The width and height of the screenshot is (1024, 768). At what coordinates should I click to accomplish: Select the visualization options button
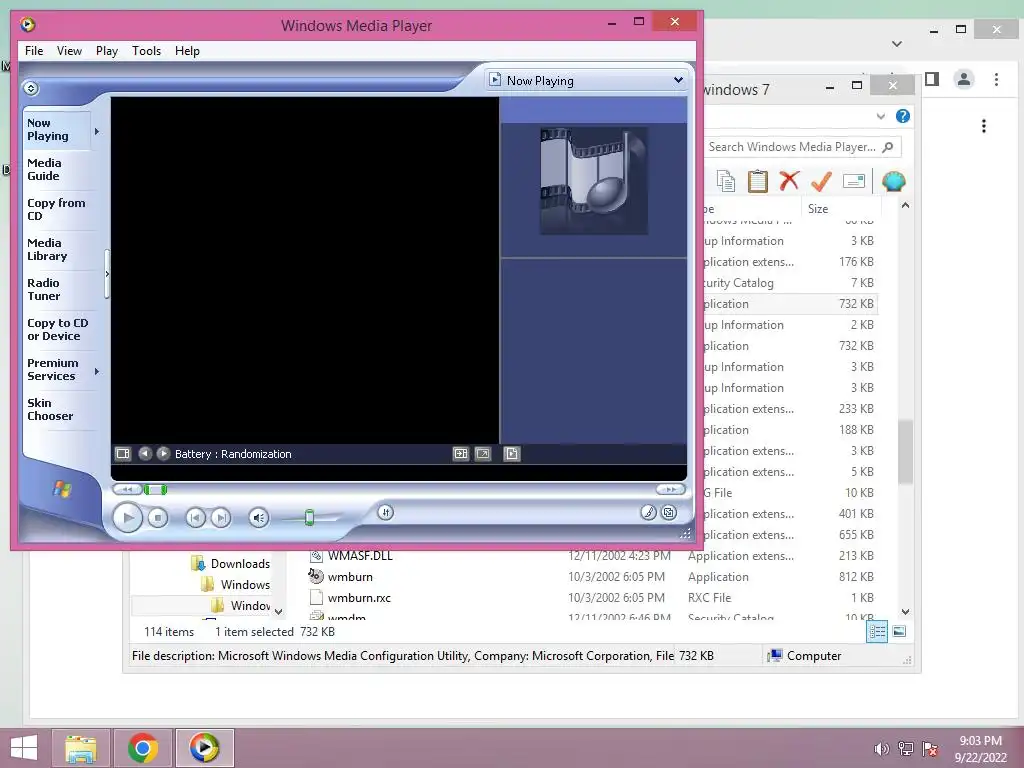coord(123,453)
